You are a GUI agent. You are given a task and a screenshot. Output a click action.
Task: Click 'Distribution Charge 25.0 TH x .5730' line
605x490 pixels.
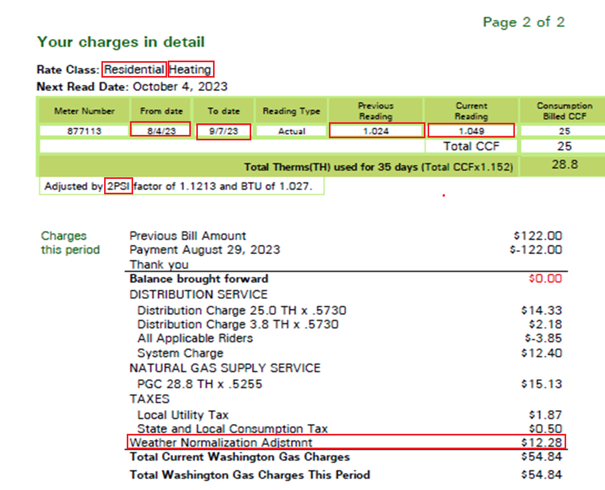242,311
